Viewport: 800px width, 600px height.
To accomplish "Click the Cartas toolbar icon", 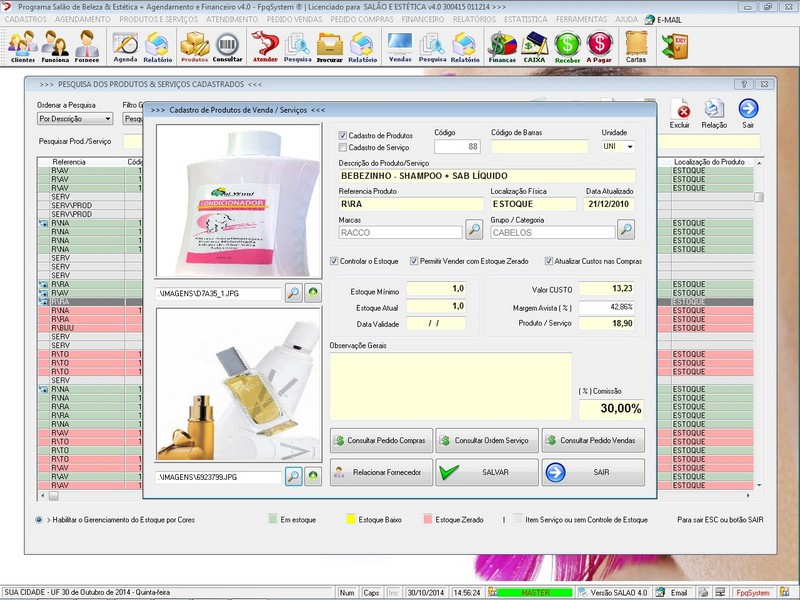I will [636, 46].
